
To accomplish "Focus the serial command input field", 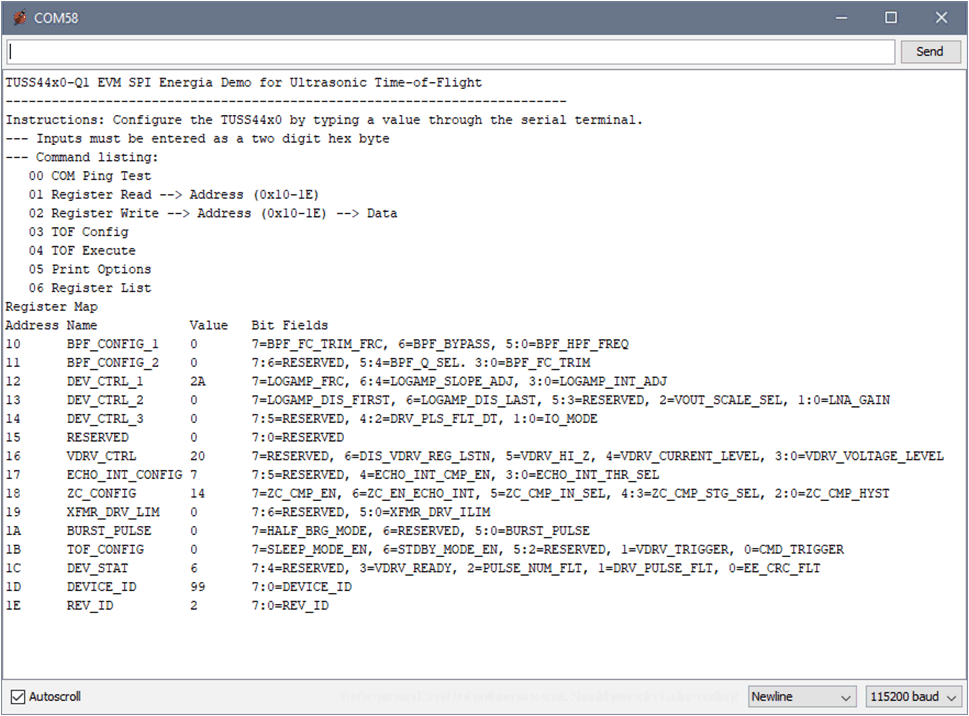I will click(x=450, y=51).
